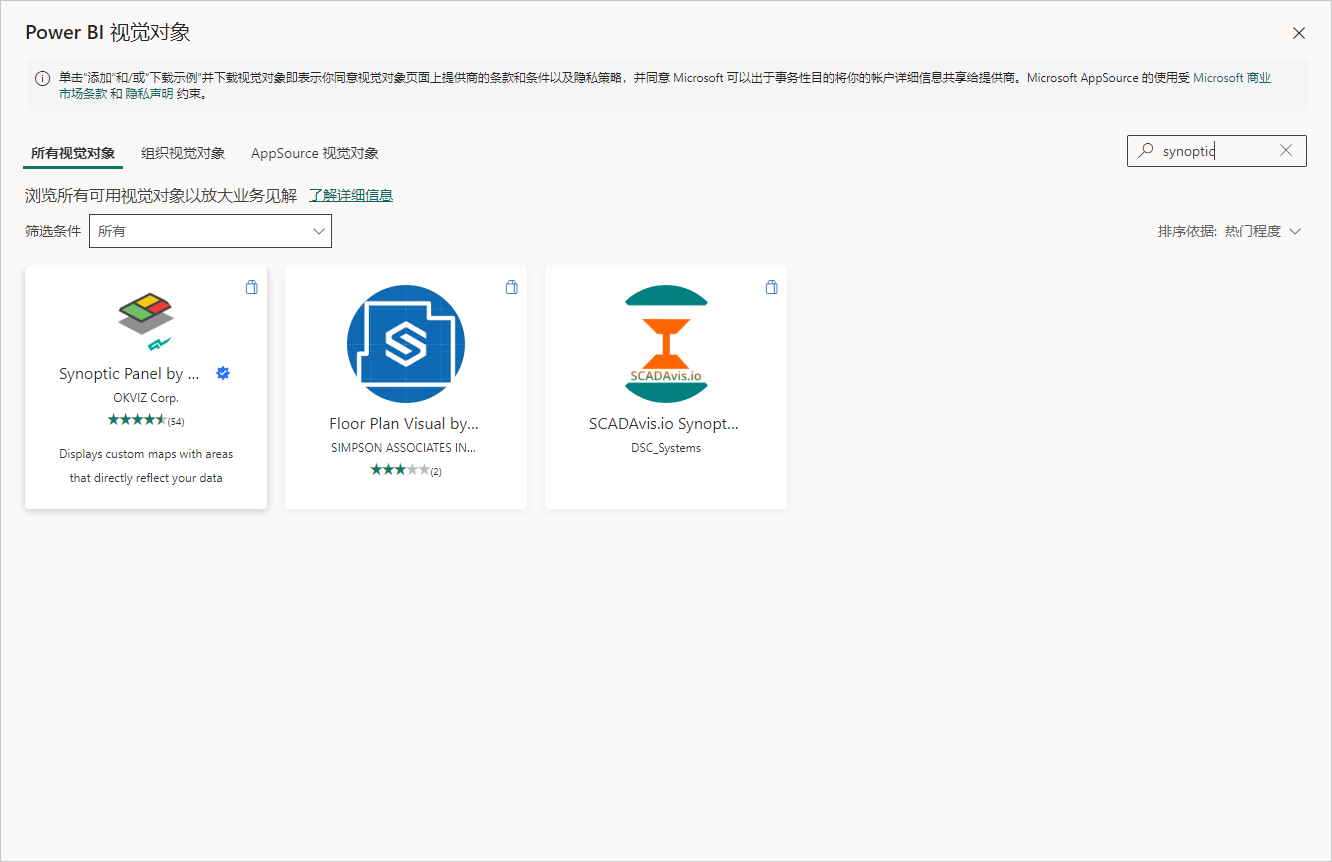Click the Synoptic Panel description text
Screen dimensions: 1332x862
point(146,466)
